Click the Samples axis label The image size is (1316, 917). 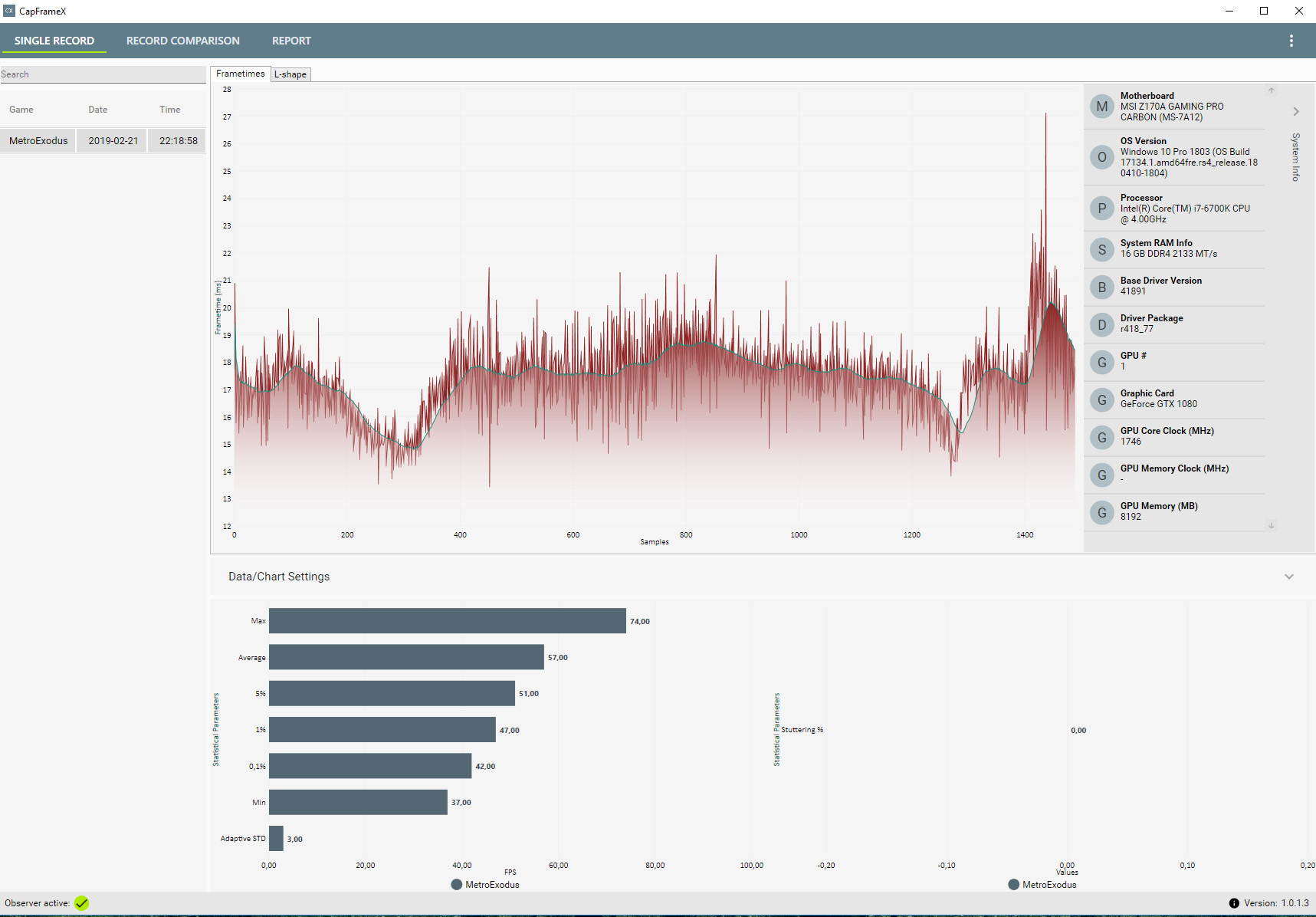click(655, 542)
